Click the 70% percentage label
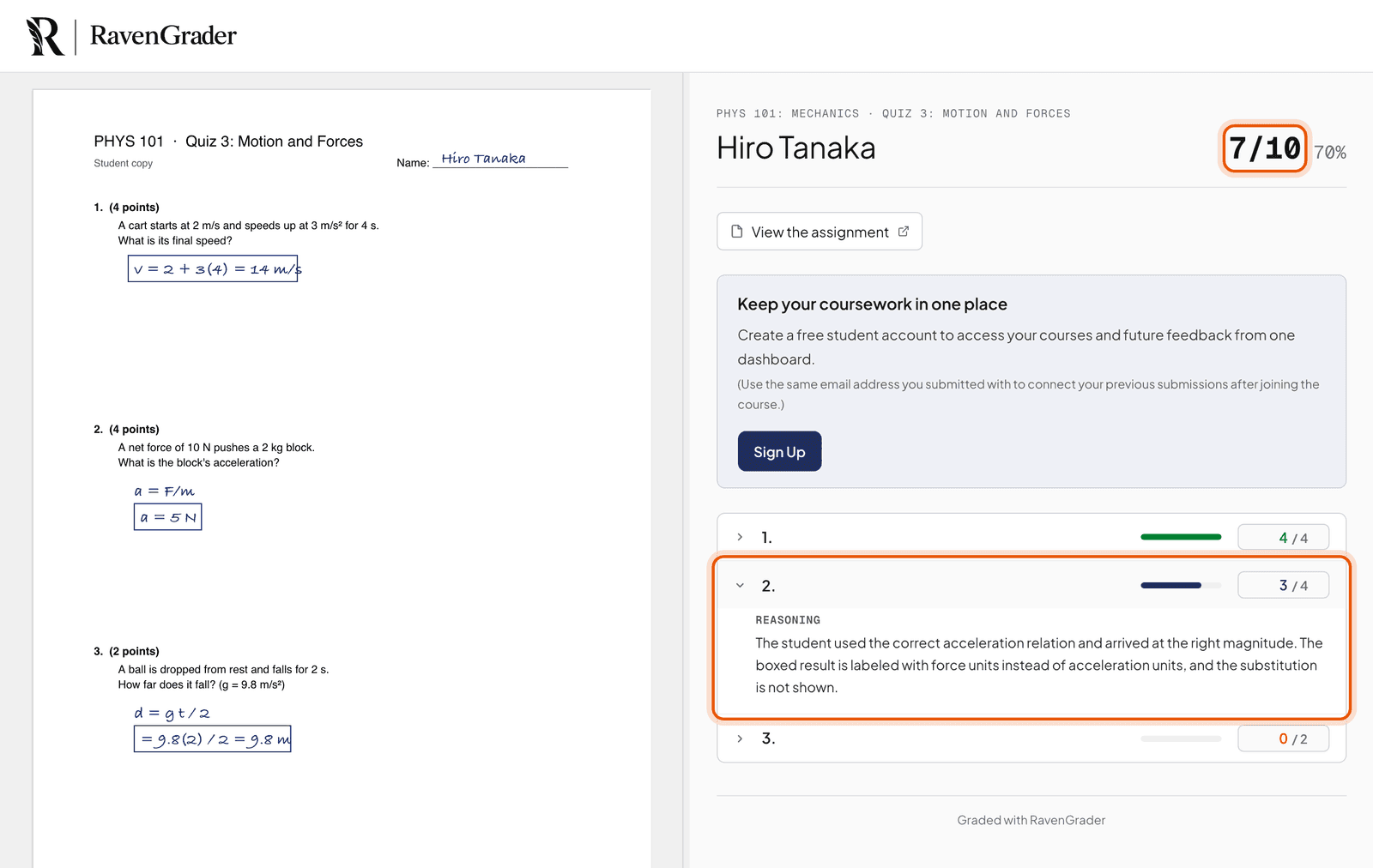The height and width of the screenshot is (868, 1373). point(1330,153)
